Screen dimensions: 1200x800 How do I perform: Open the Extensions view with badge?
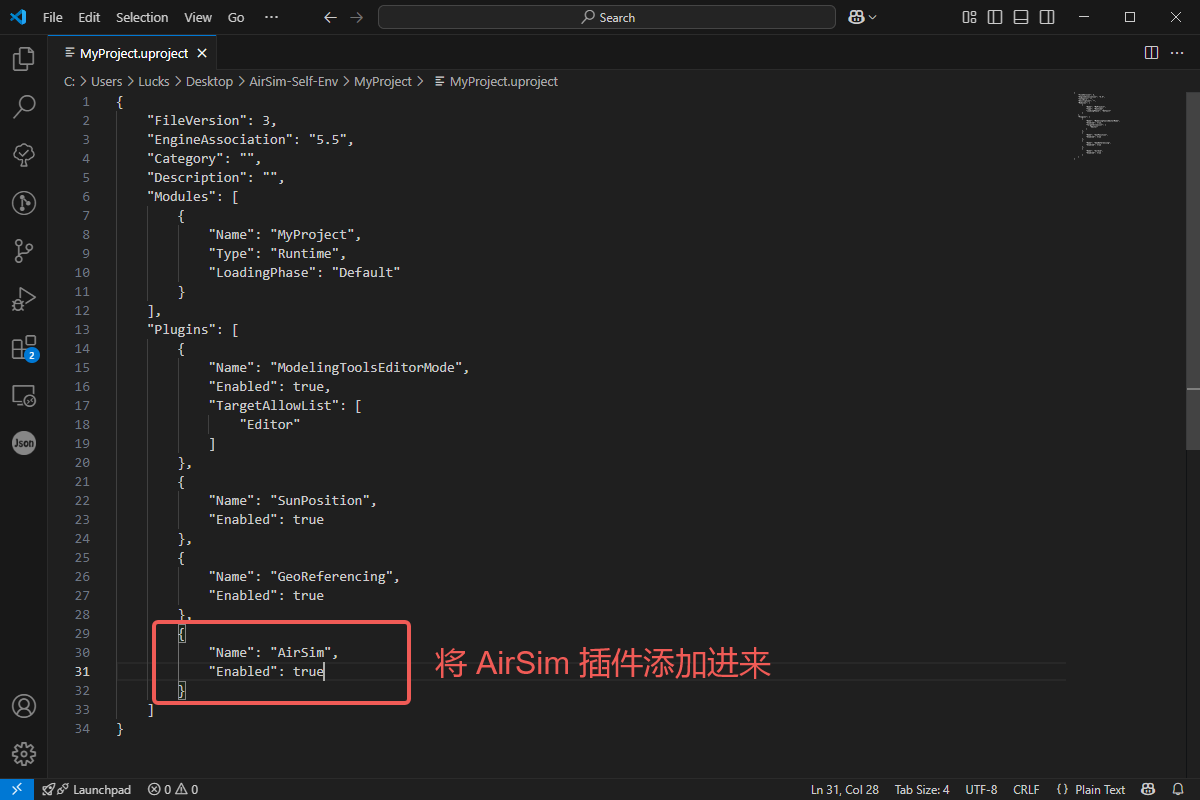(x=24, y=348)
